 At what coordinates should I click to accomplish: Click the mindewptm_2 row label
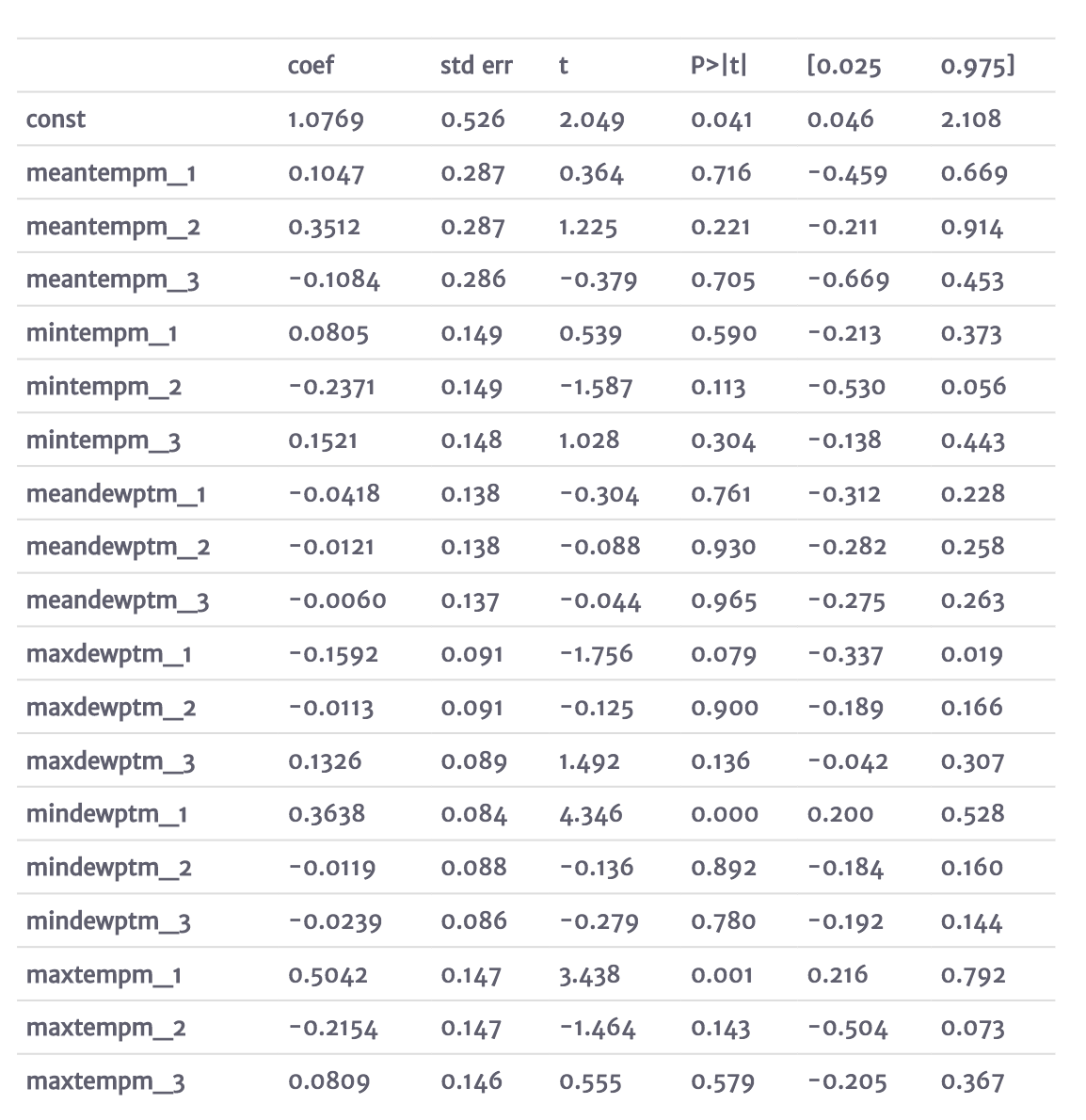(x=109, y=869)
